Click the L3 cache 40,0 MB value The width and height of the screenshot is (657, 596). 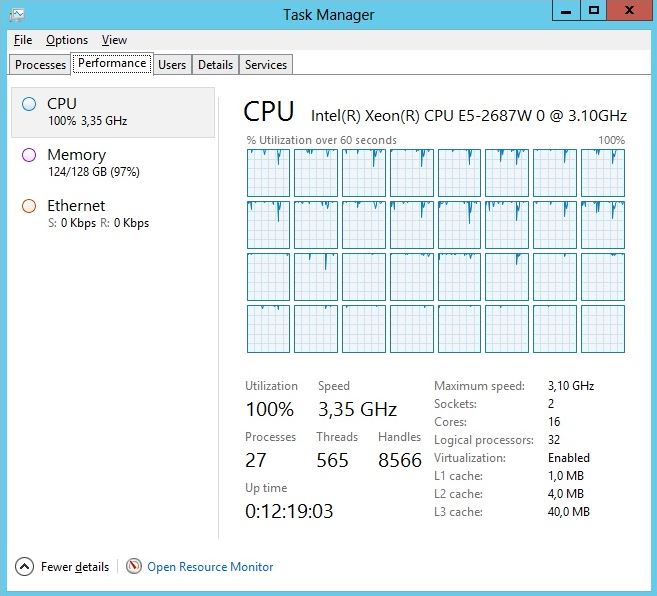(569, 512)
